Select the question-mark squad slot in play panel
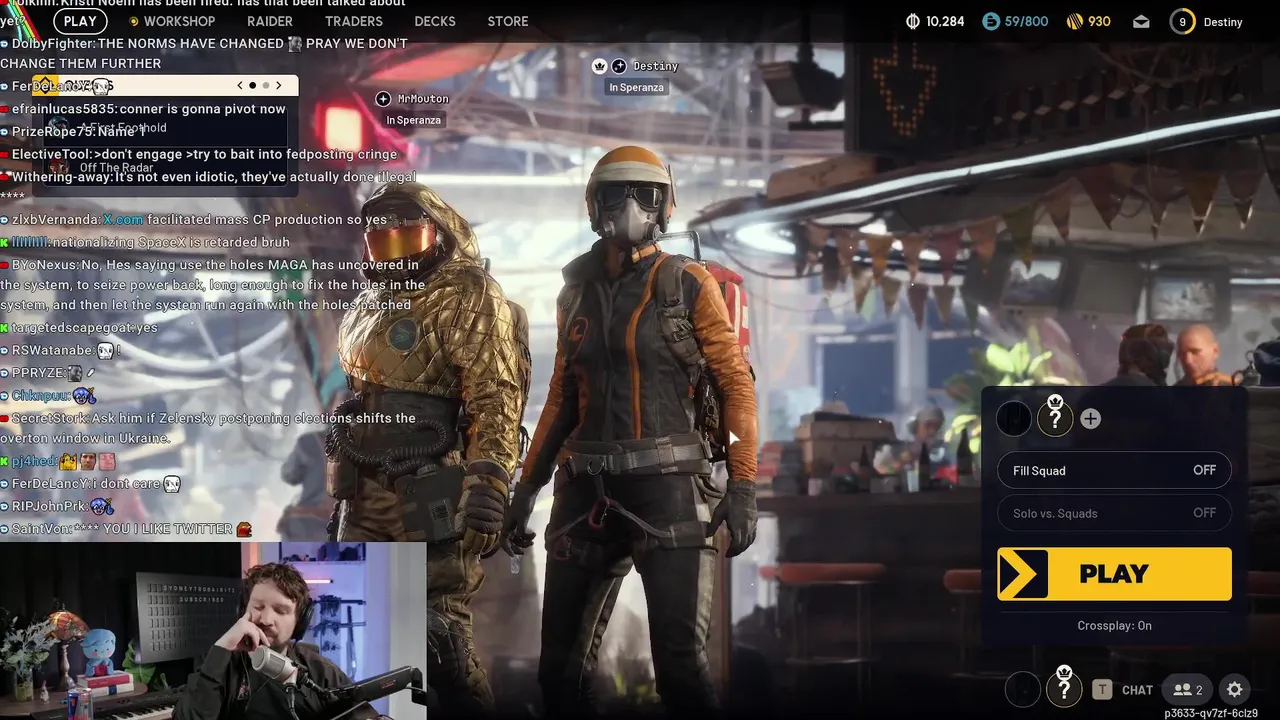 pos(1054,419)
